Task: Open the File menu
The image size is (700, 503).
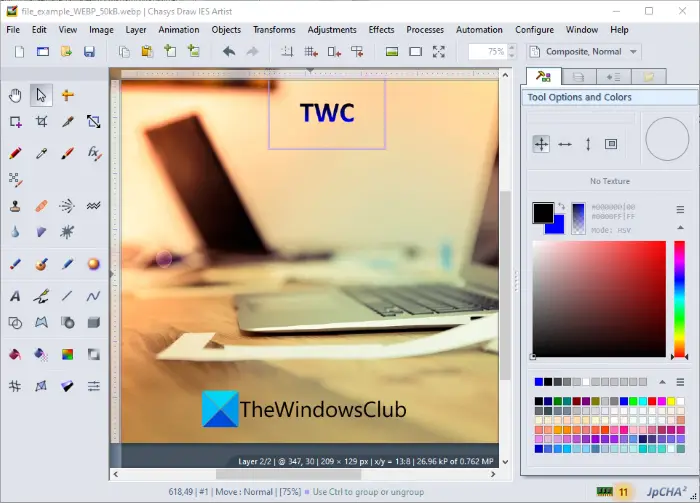Action: pos(13,29)
